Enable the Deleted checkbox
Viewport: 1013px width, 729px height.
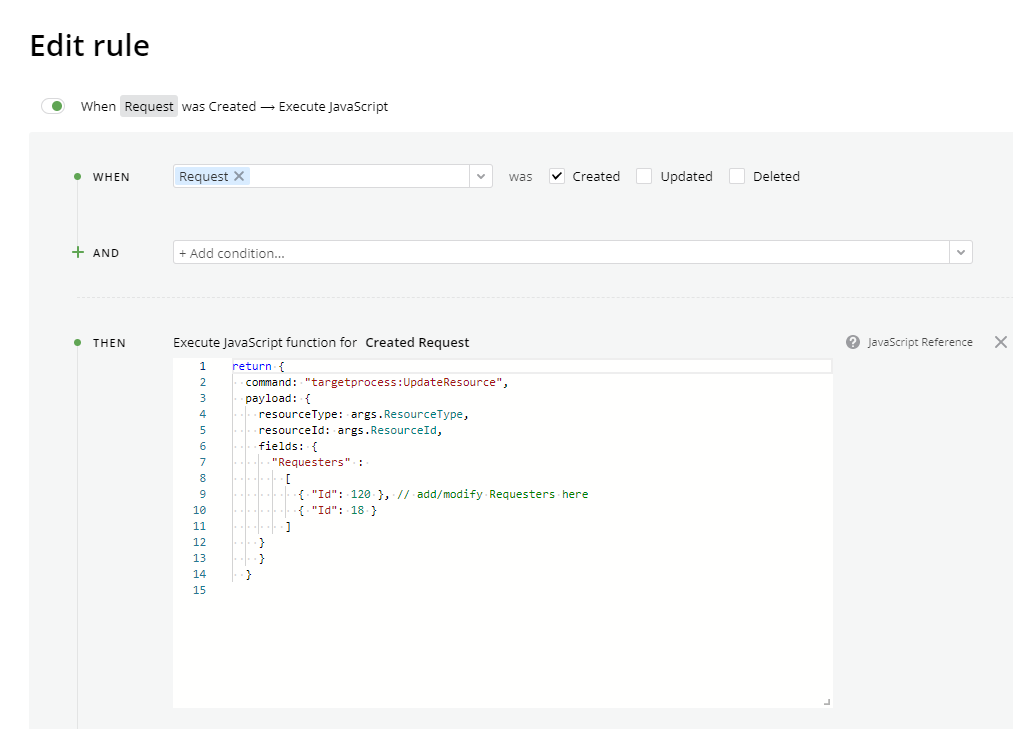737,176
